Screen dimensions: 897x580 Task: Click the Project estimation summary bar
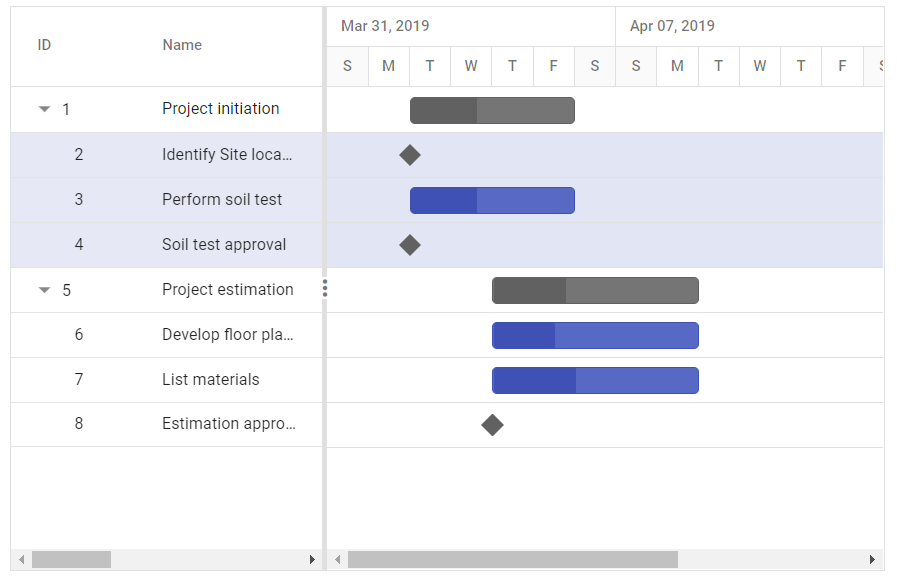pos(595,291)
